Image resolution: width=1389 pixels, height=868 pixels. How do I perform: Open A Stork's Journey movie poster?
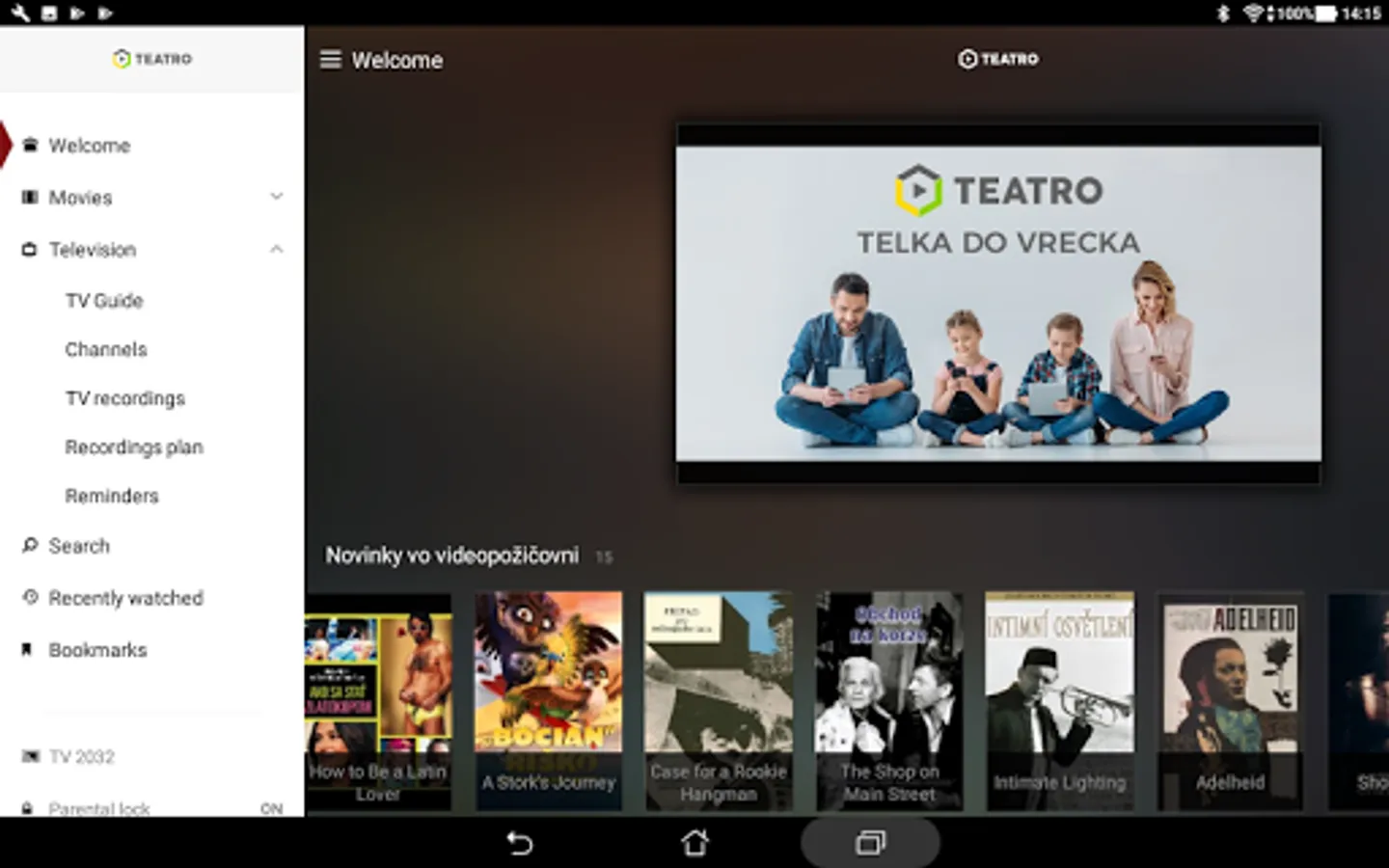(x=548, y=701)
